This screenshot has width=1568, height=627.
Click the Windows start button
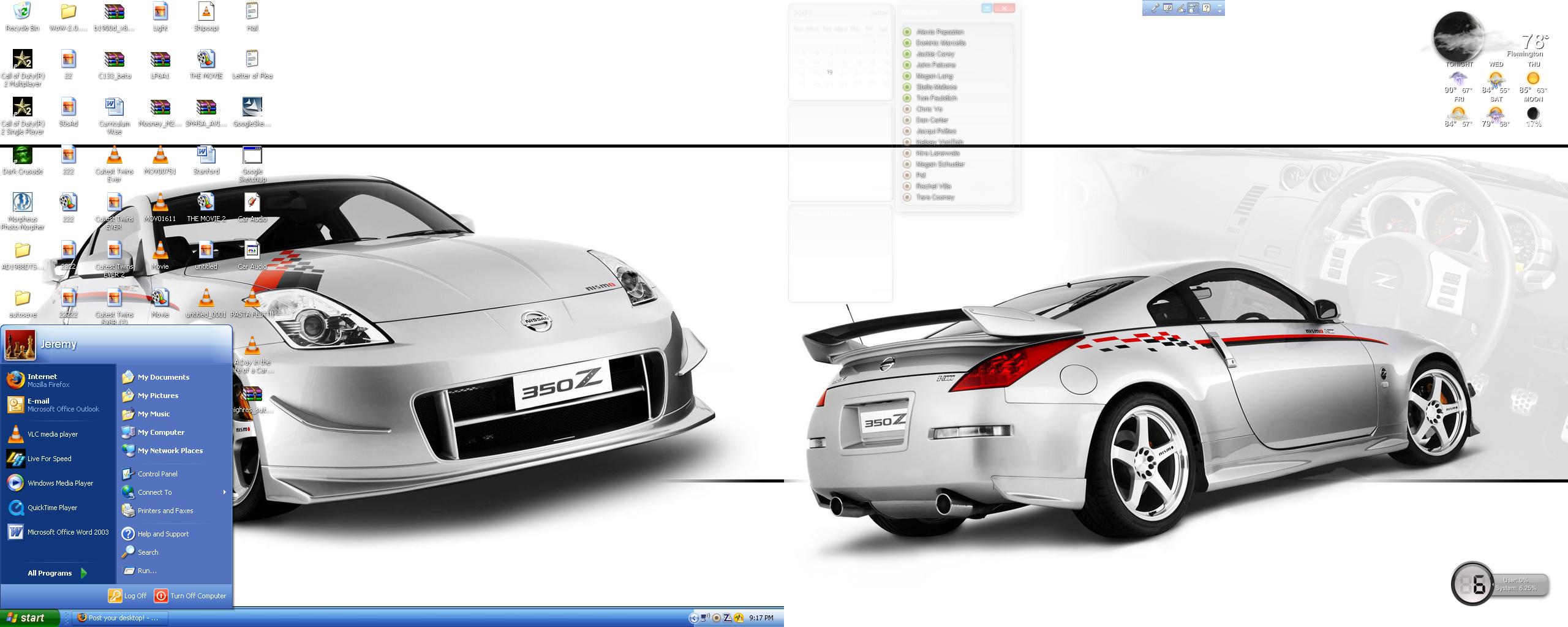(x=30, y=618)
